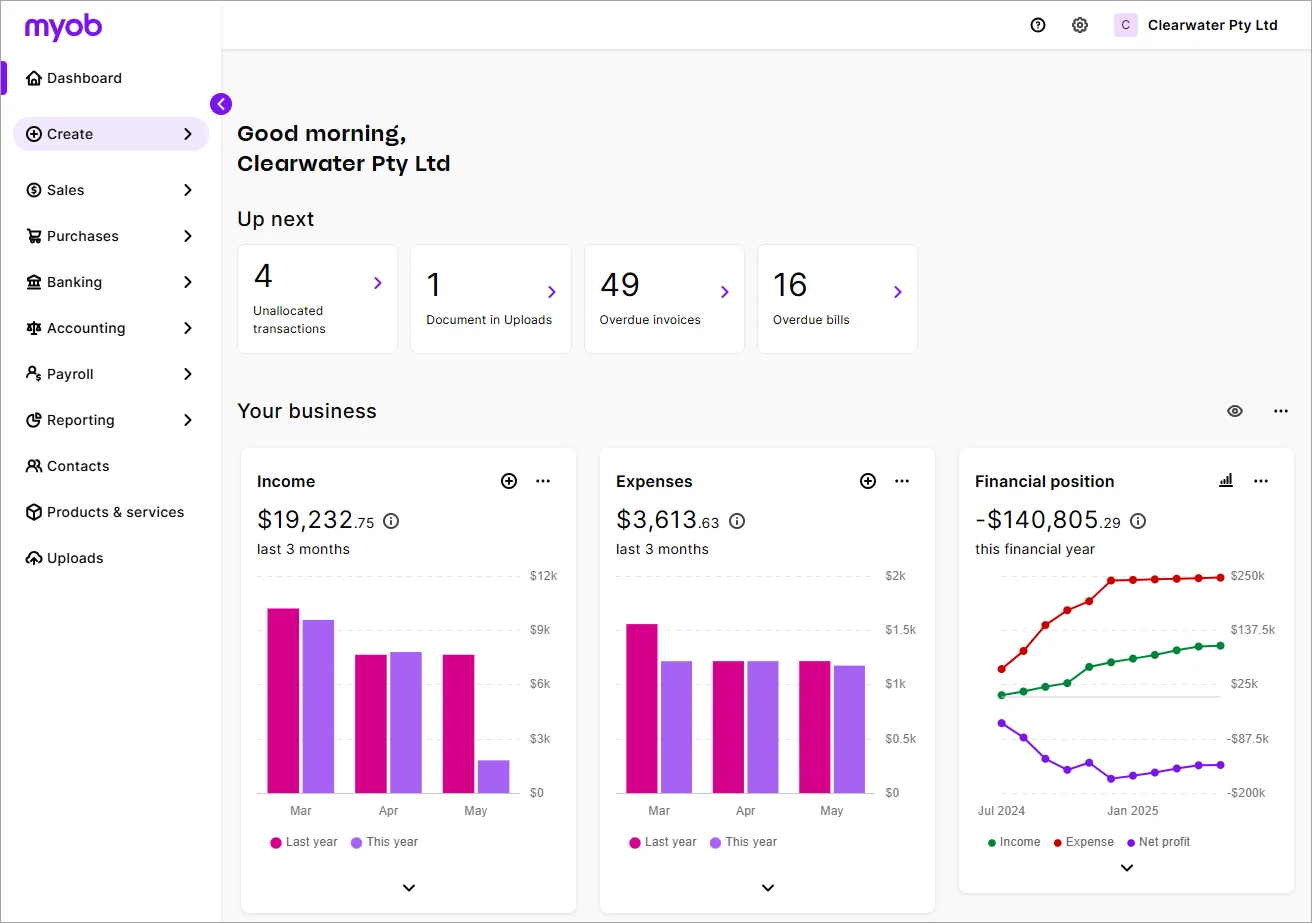Click the Accounting scales icon
The width and height of the screenshot is (1312, 923).
tap(34, 328)
